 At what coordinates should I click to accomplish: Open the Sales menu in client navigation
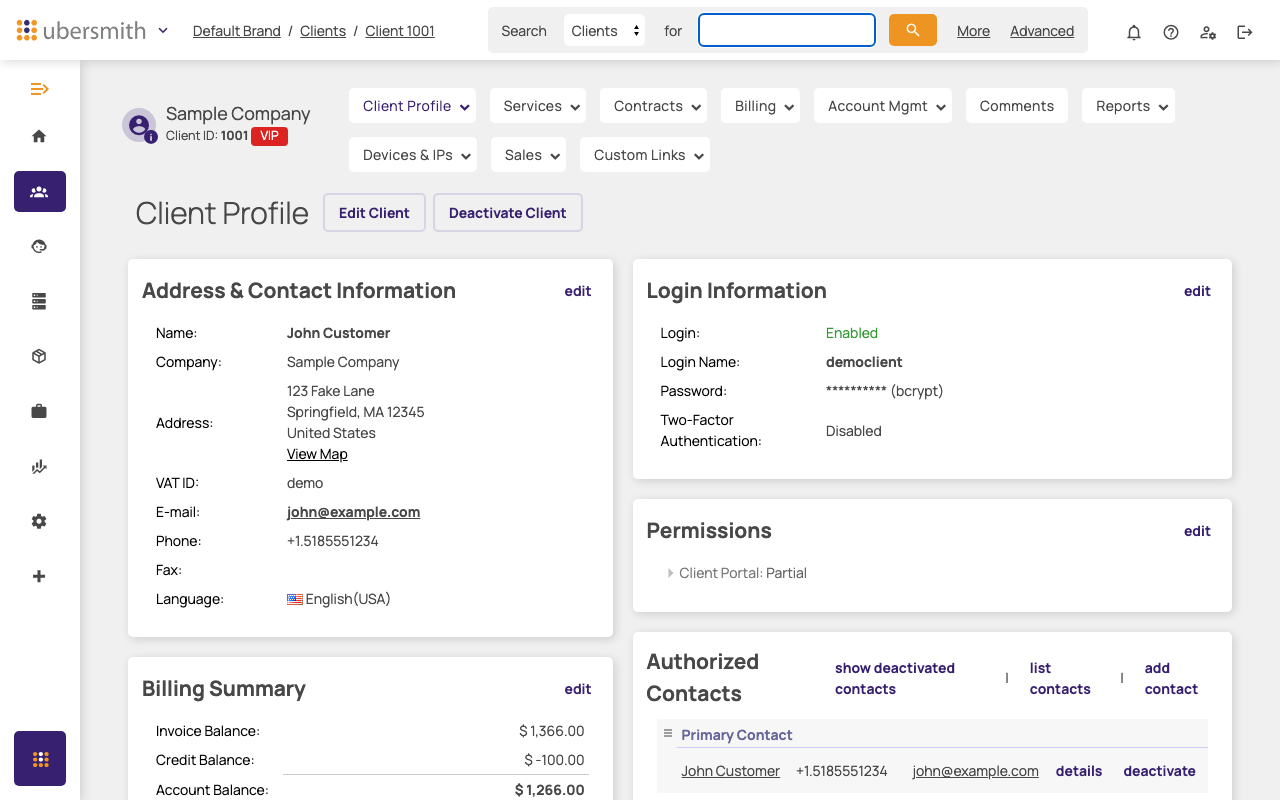coord(528,155)
